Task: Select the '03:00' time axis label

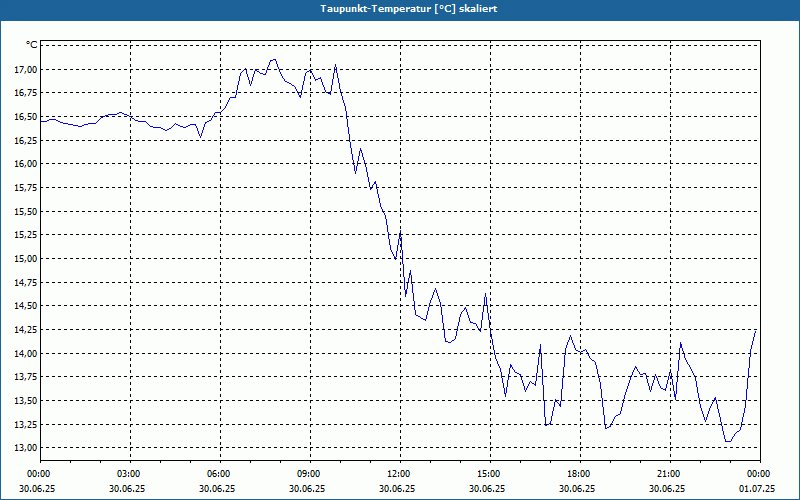Action: pyautogui.click(x=128, y=474)
